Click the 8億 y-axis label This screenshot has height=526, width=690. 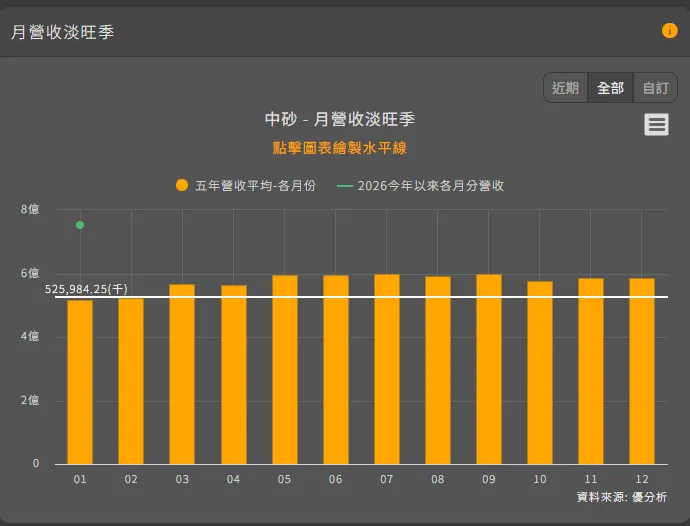[x=30, y=210]
